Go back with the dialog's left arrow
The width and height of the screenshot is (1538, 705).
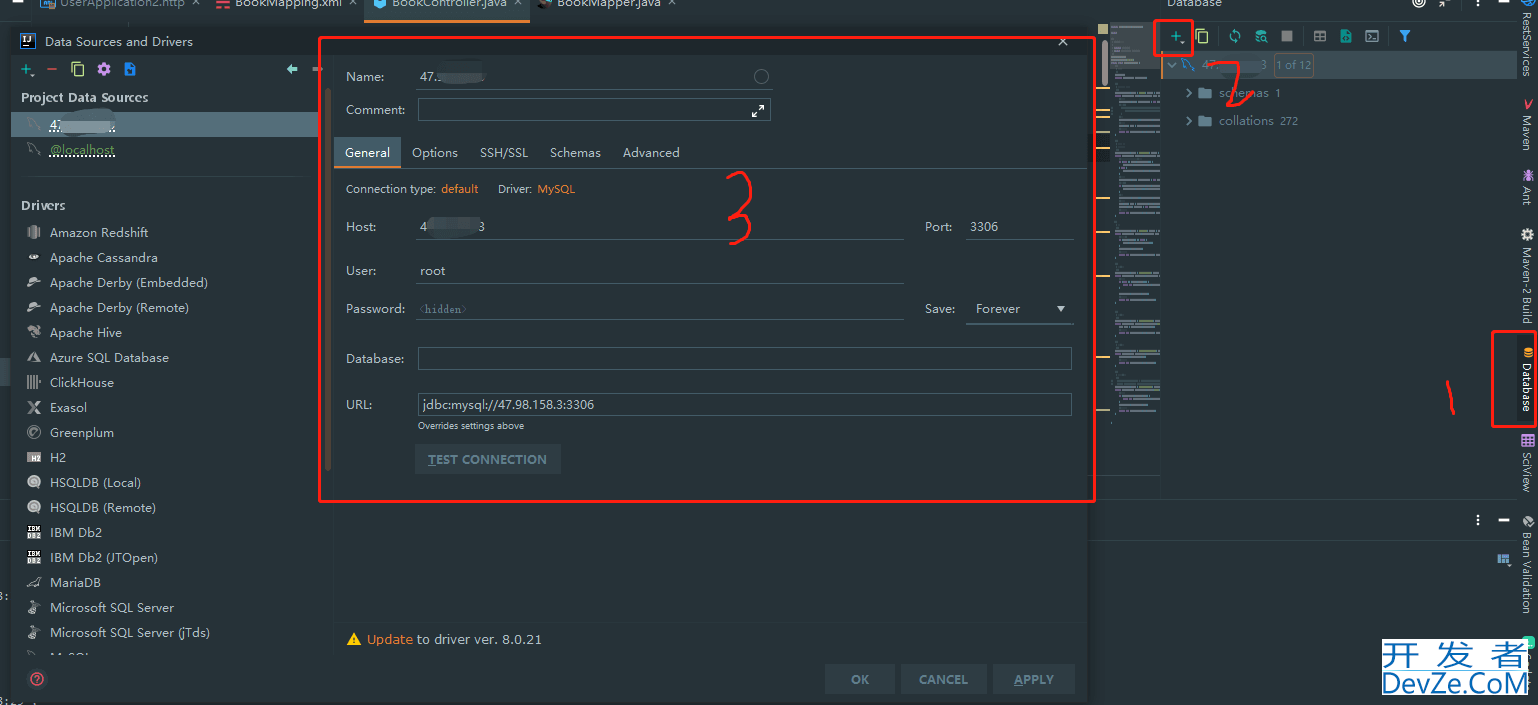tap(292, 69)
